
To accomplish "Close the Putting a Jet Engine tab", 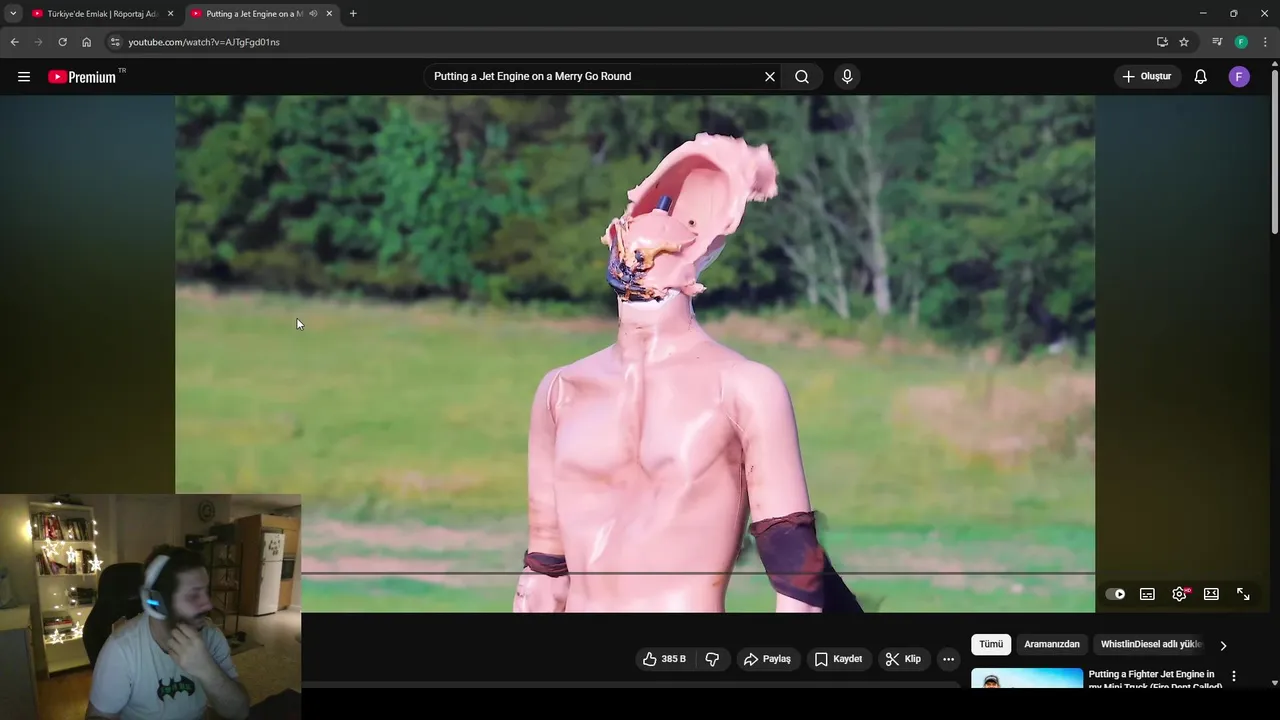I will (x=329, y=14).
